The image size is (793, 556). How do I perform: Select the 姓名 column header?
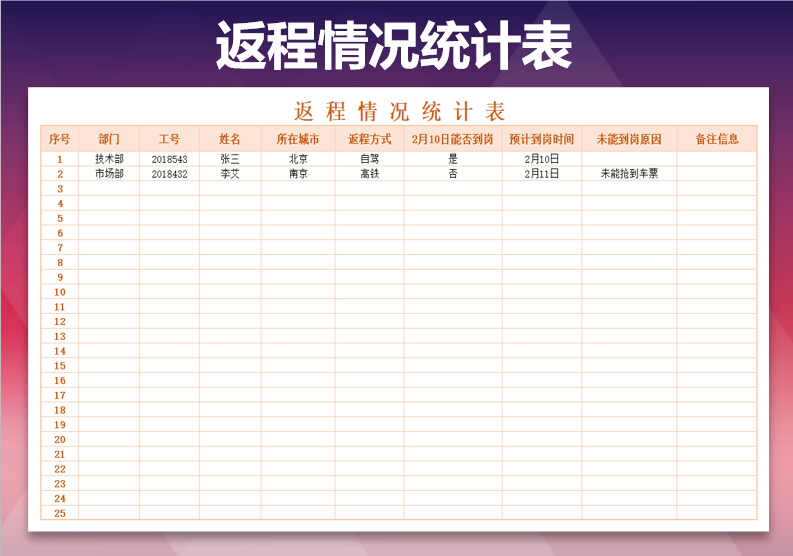[x=230, y=139]
